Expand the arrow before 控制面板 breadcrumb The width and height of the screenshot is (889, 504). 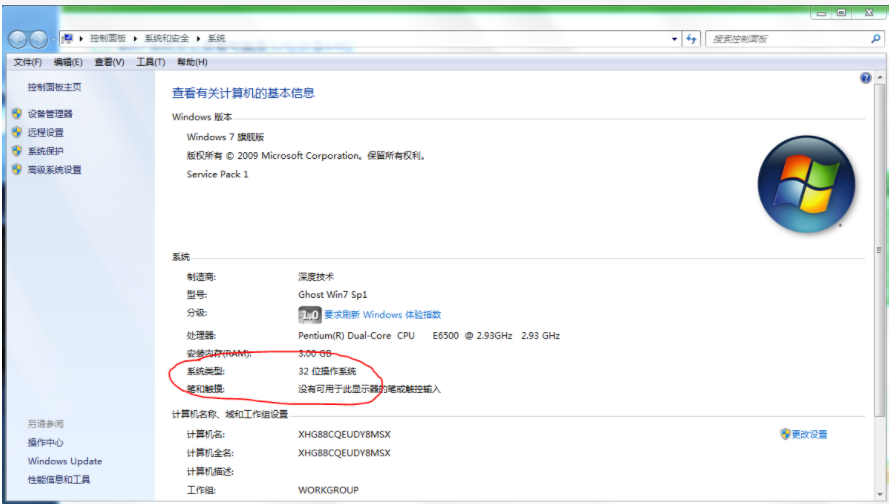click(x=81, y=39)
